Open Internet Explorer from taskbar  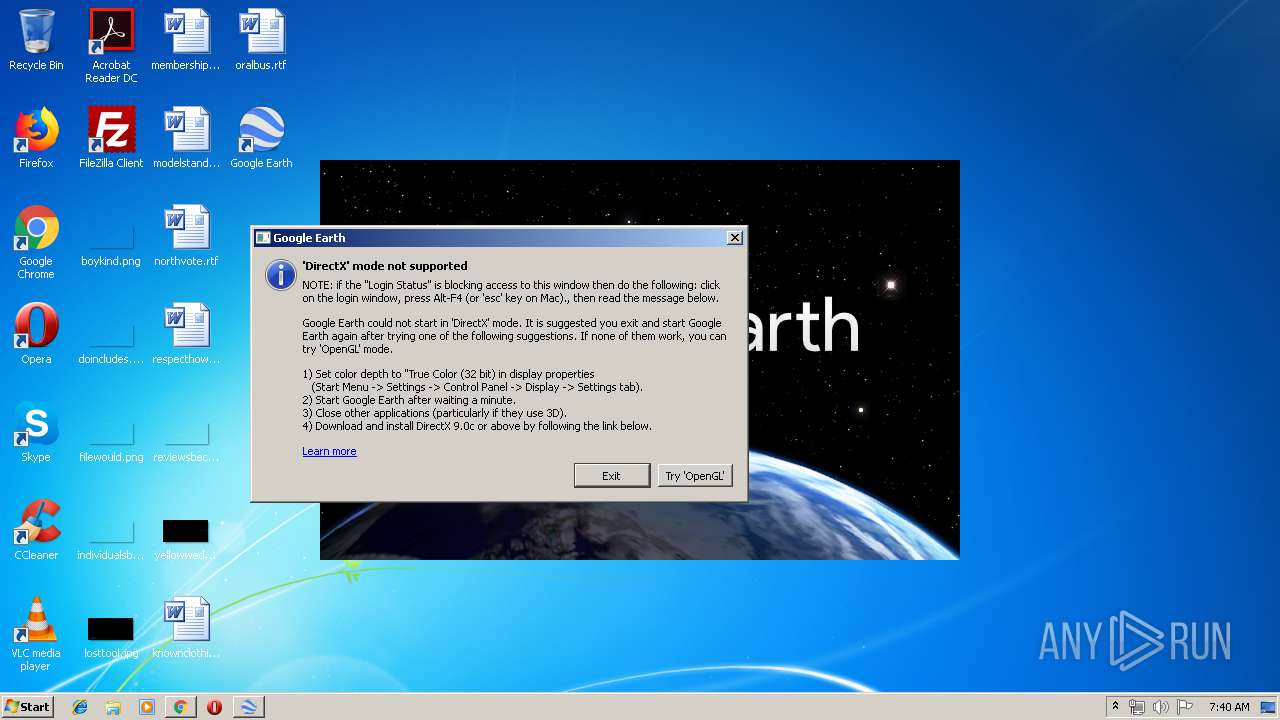click(x=80, y=707)
